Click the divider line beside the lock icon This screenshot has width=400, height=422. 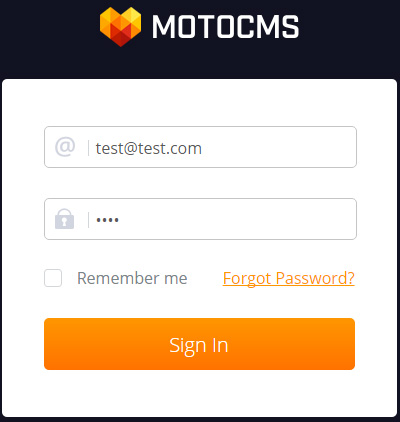tap(88, 220)
